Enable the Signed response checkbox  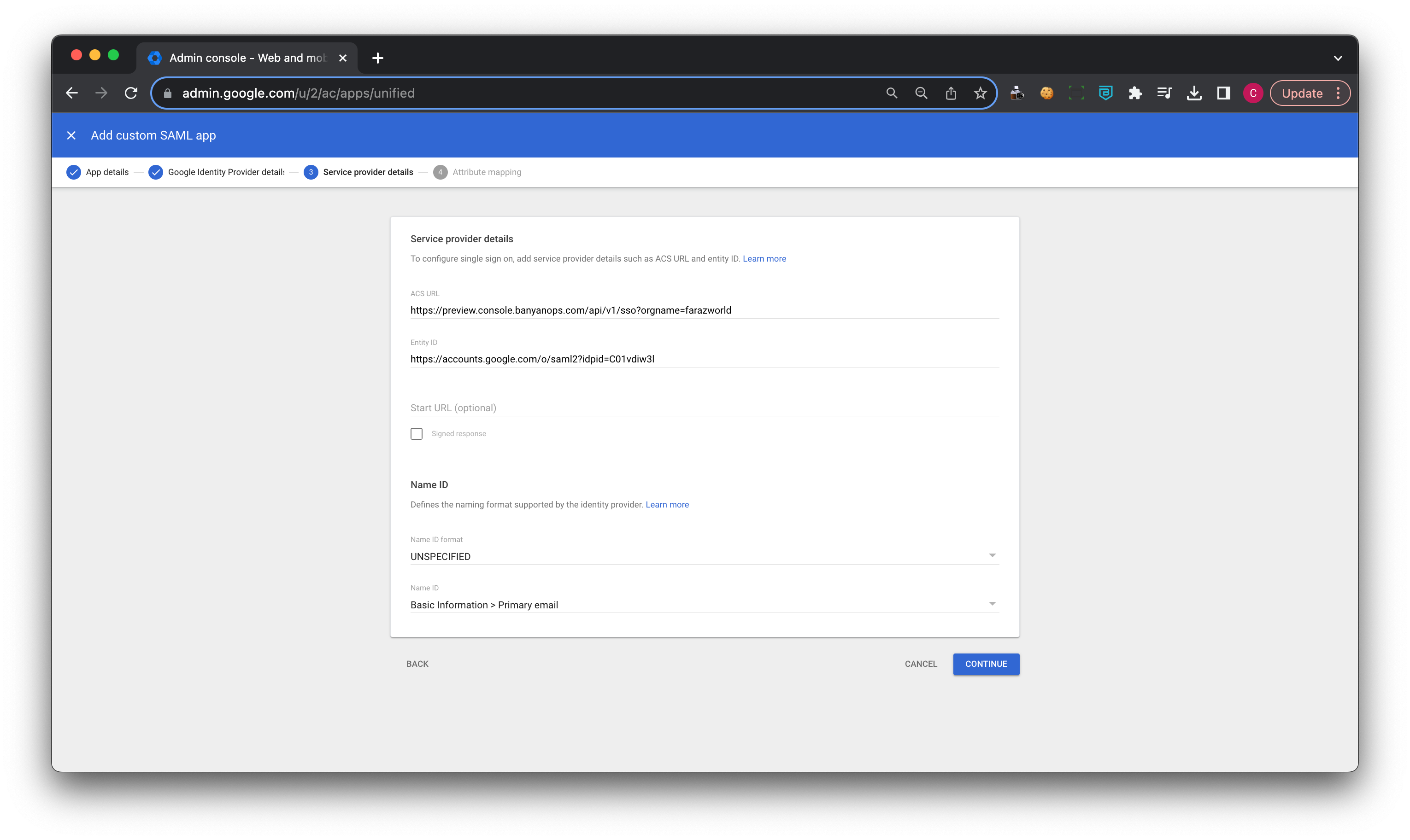click(x=417, y=433)
